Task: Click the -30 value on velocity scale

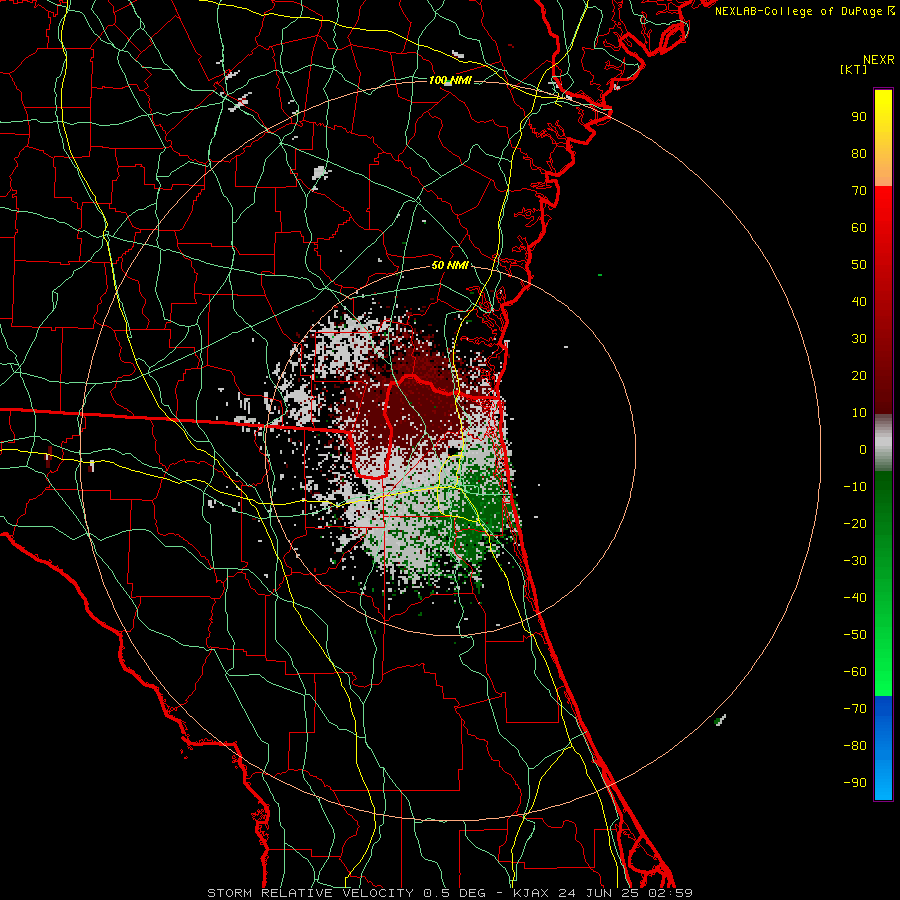Action: tap(855, 561)
